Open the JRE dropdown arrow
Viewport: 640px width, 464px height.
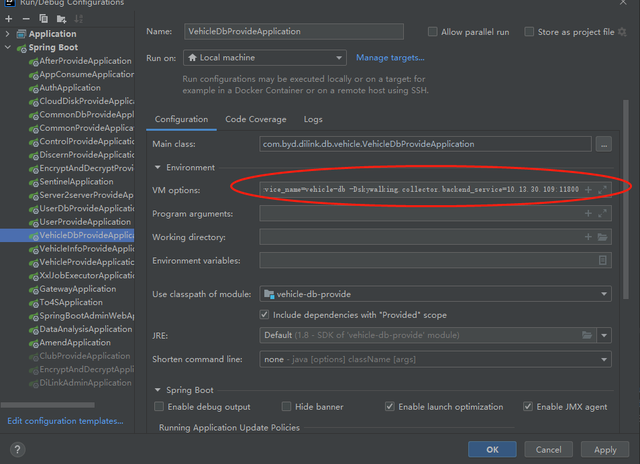[x=604, y=335]
